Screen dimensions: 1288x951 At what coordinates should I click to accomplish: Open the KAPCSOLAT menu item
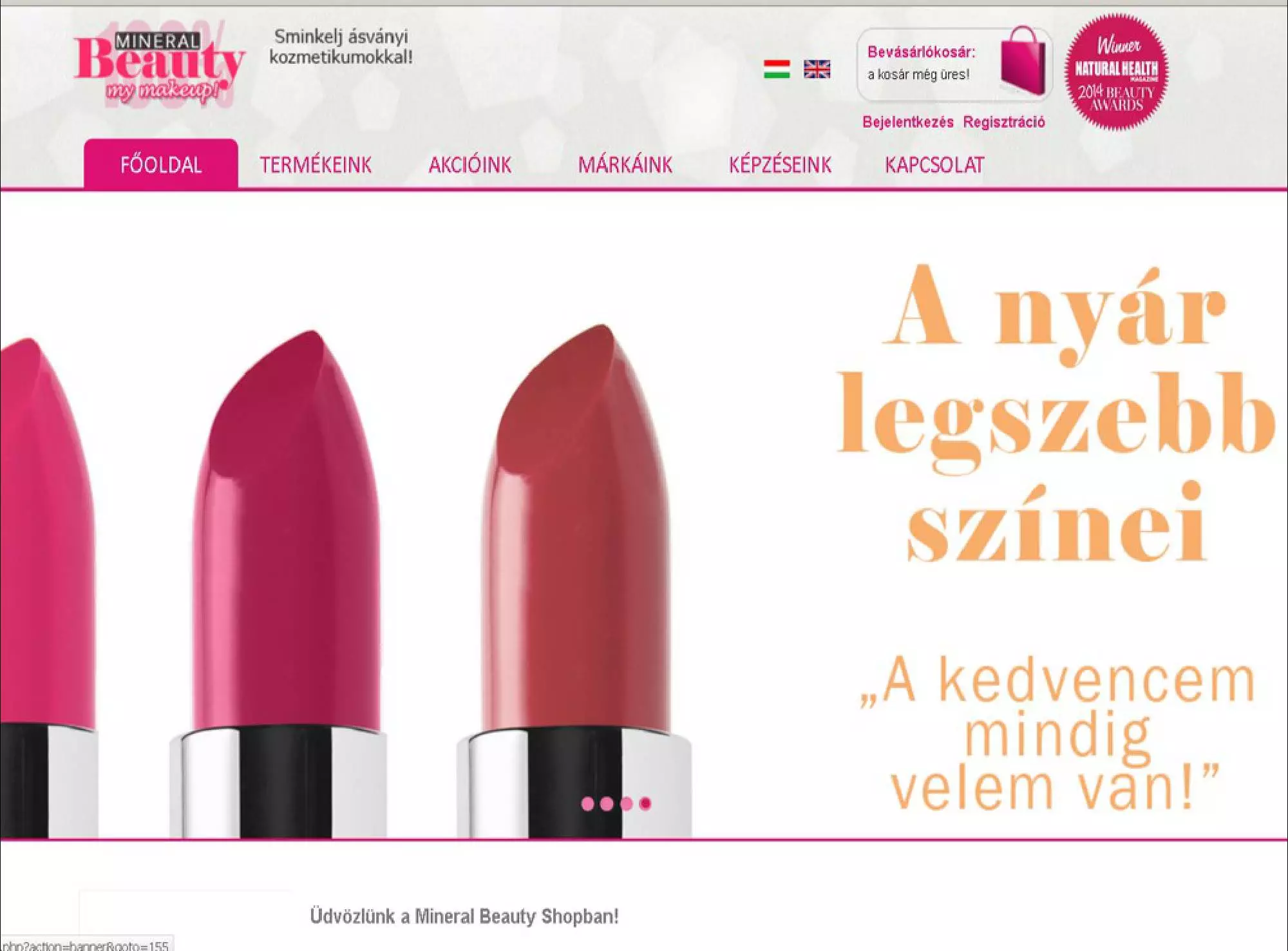[x=934, y=165]
